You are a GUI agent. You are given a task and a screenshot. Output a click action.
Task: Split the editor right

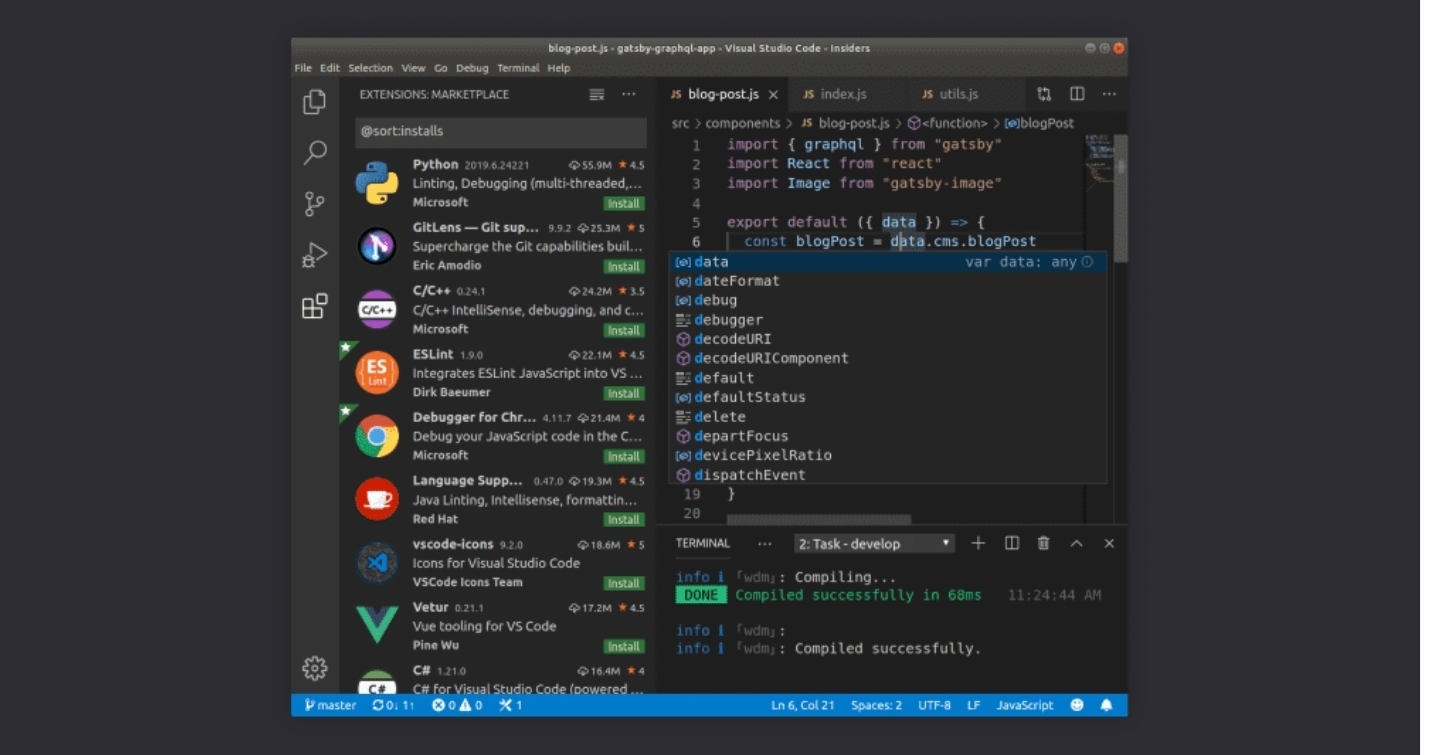[1077, 94]
